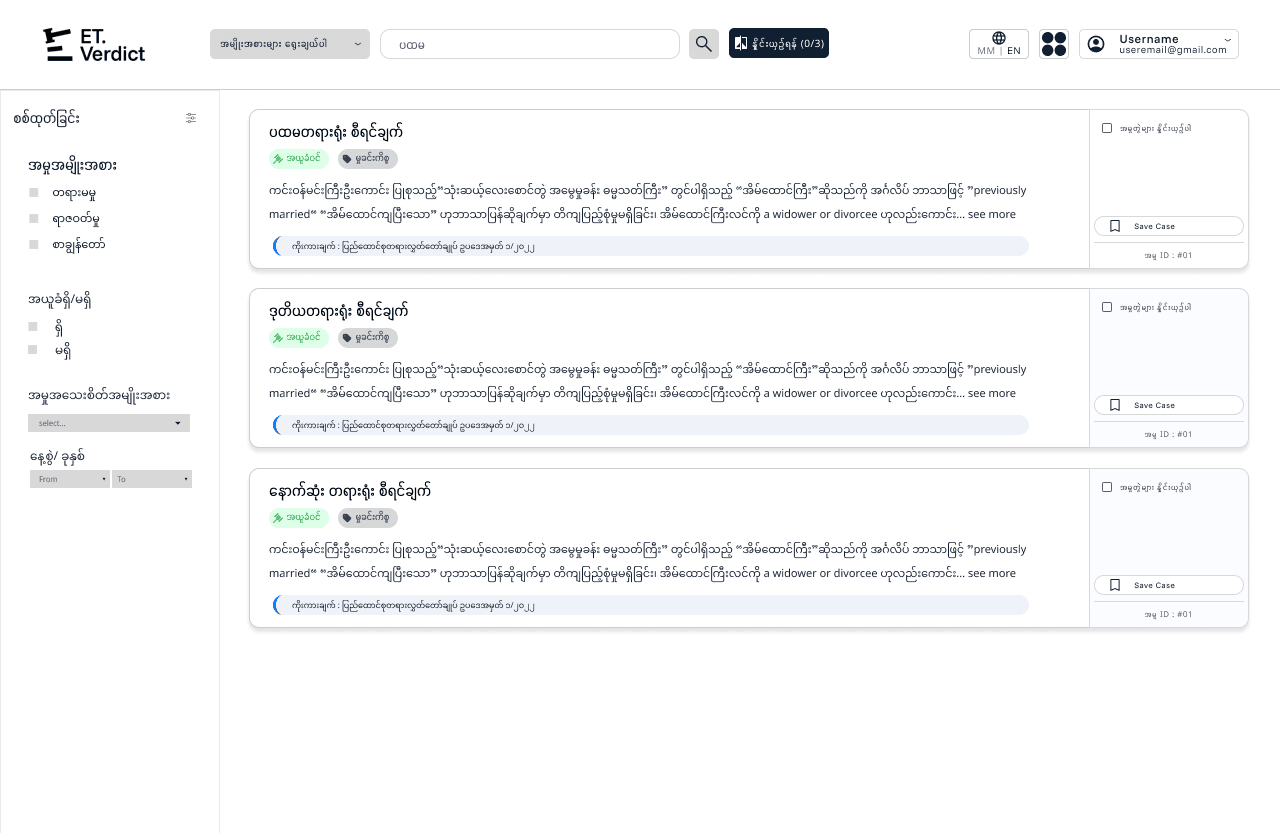Image resolution: width=1280 pixels, height=833 pixels.
Task: Open the filter adjustment icon beside စစ်ထုတ်ခြင်း
Action: pyautogui.click(x=191, y=118)
